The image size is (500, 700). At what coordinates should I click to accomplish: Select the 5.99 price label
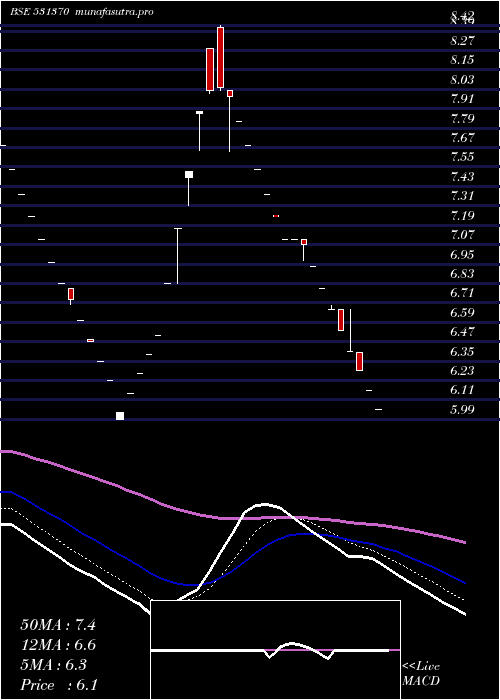pyautogui.click(x=462, y=410)
